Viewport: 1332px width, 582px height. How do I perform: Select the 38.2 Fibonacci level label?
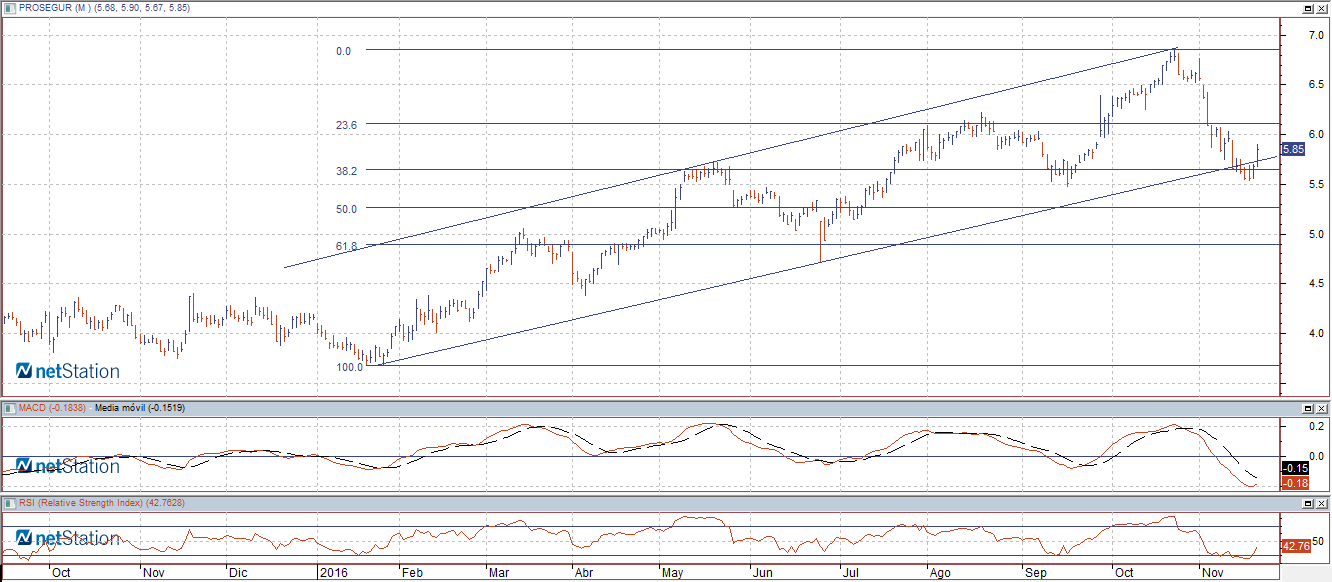pyautogui.click(x=347, y=171)
